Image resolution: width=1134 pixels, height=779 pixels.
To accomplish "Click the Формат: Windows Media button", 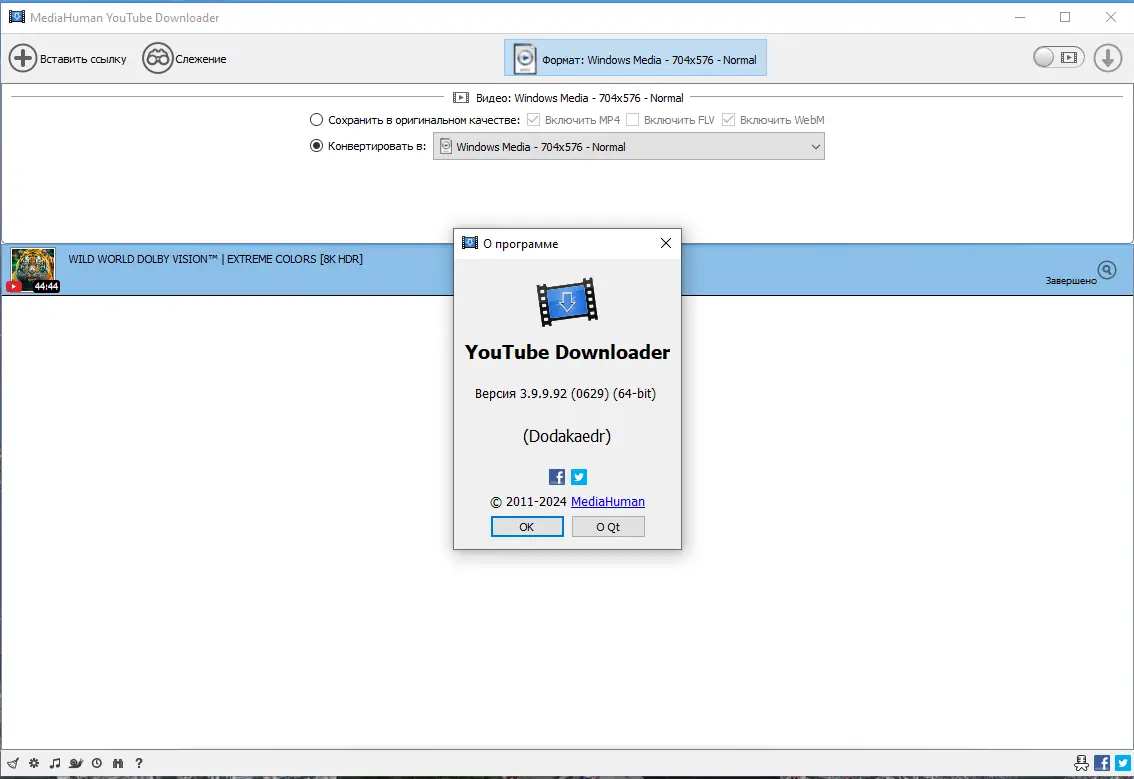I will (635, 58).
